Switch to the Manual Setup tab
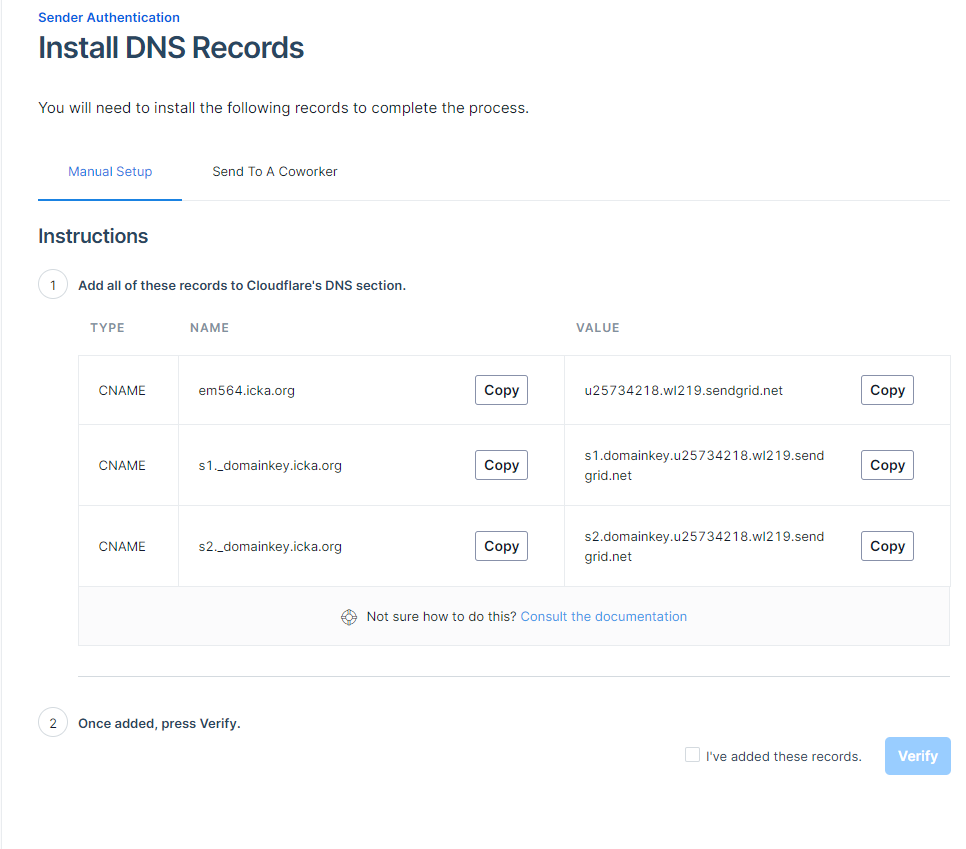This screenshot has width=966, height=849. (x=110, y=172)
